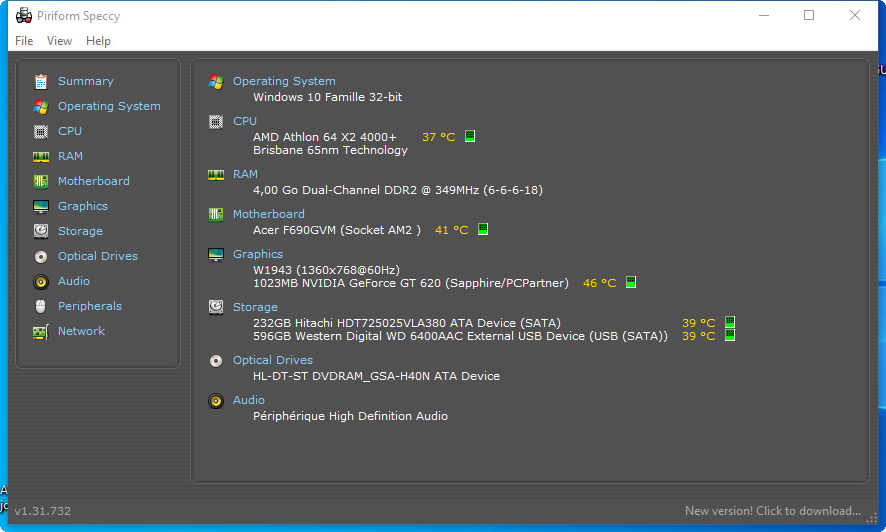The width and height of the screenshot is (886, 532).
Task: Click the Dual-Channel DDR2 RAM description
Action: (398, 190)
